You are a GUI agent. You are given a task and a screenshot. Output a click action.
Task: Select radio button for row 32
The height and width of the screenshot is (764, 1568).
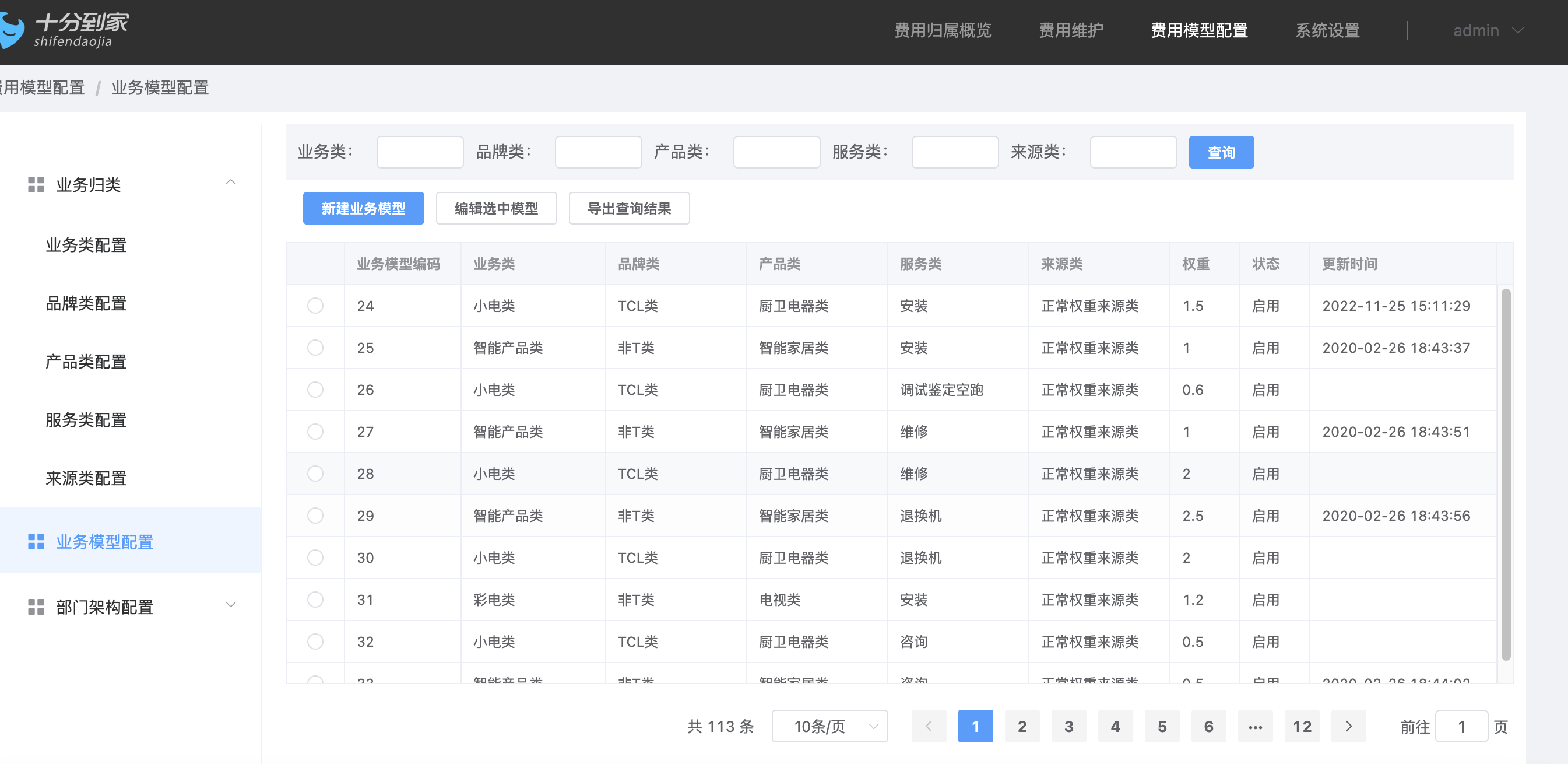pos(315,642)
